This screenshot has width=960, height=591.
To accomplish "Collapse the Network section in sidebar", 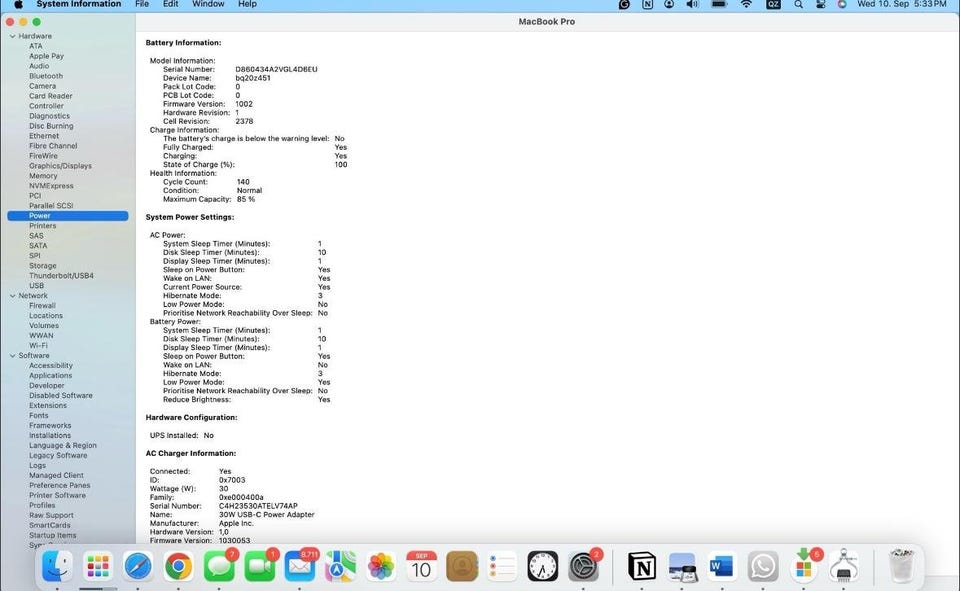I will [12, 296].
